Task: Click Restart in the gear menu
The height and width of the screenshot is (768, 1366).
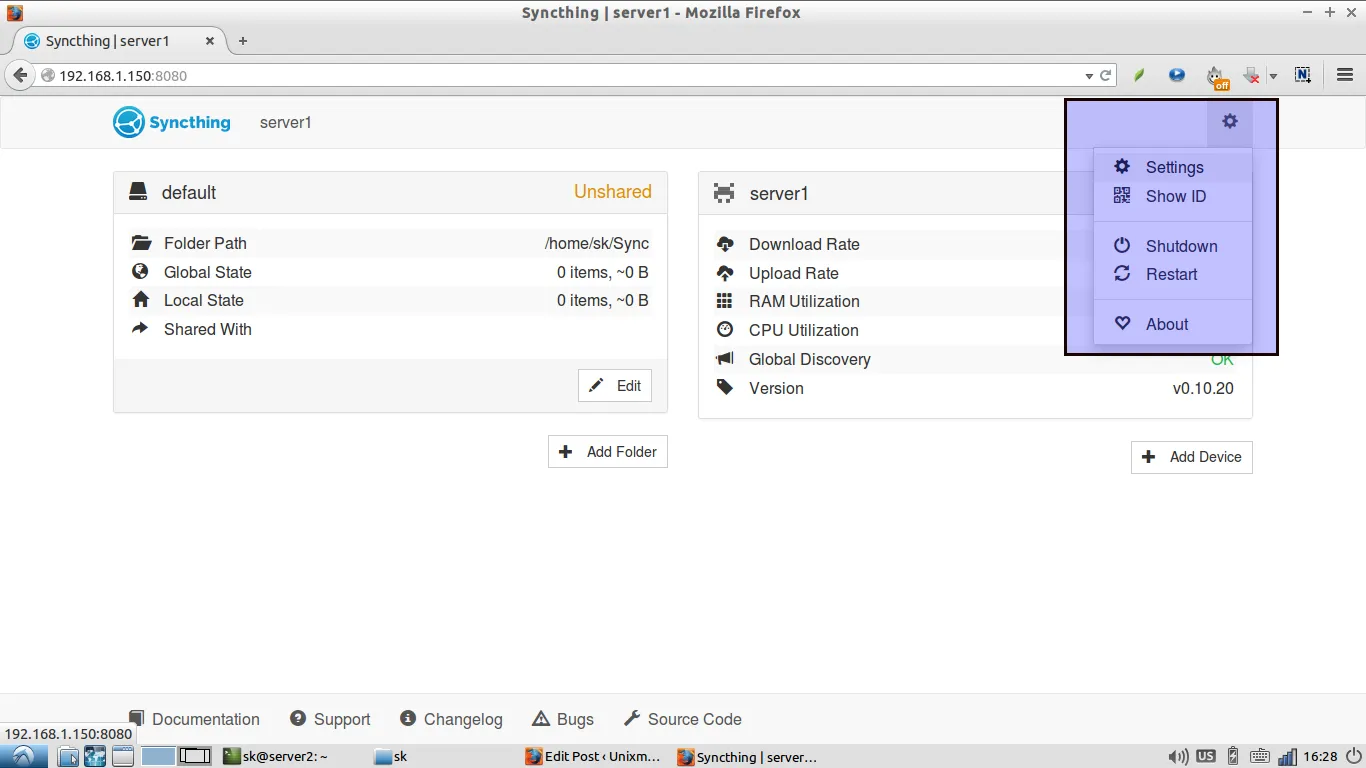Action: tap(1170, 274)
